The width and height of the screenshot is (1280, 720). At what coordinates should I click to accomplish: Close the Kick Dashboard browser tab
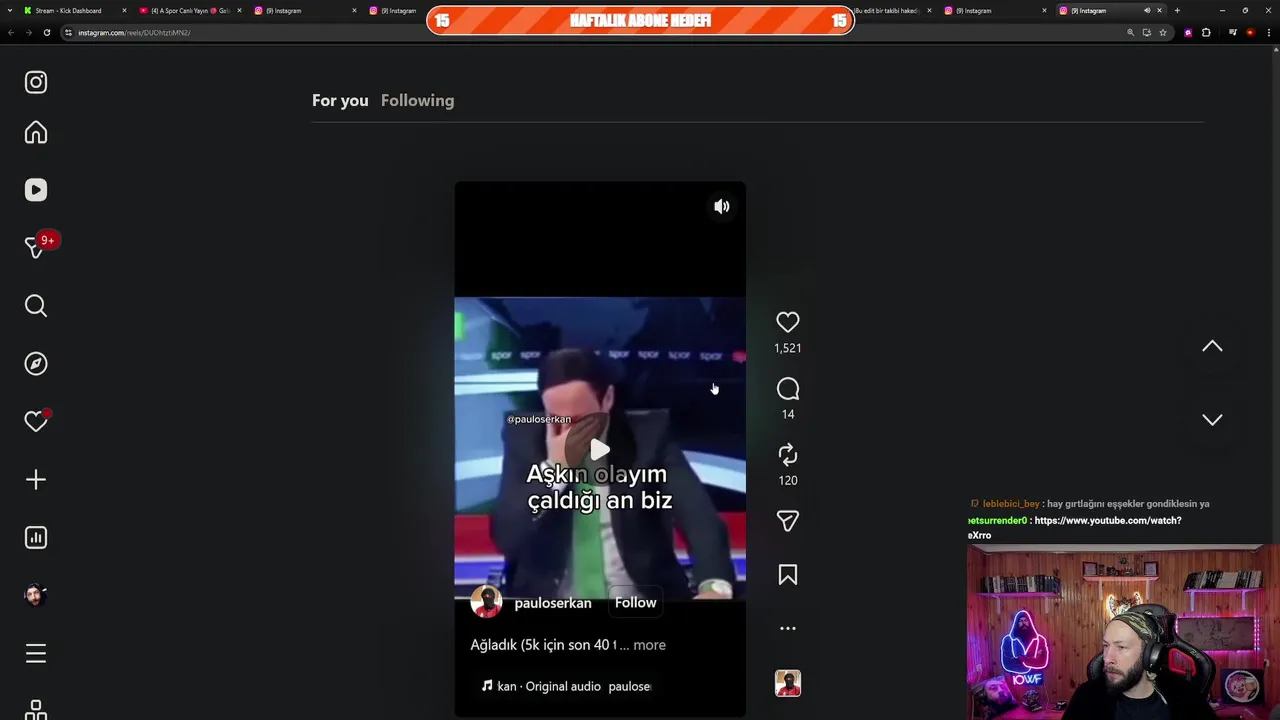tap(124, 10)
